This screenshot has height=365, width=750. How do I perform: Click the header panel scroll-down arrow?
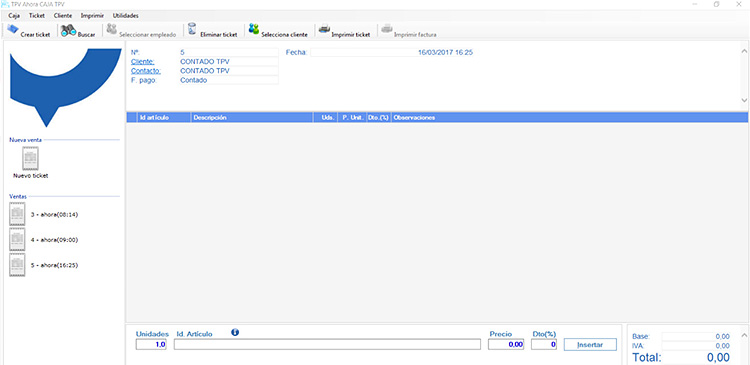(744, 100)
